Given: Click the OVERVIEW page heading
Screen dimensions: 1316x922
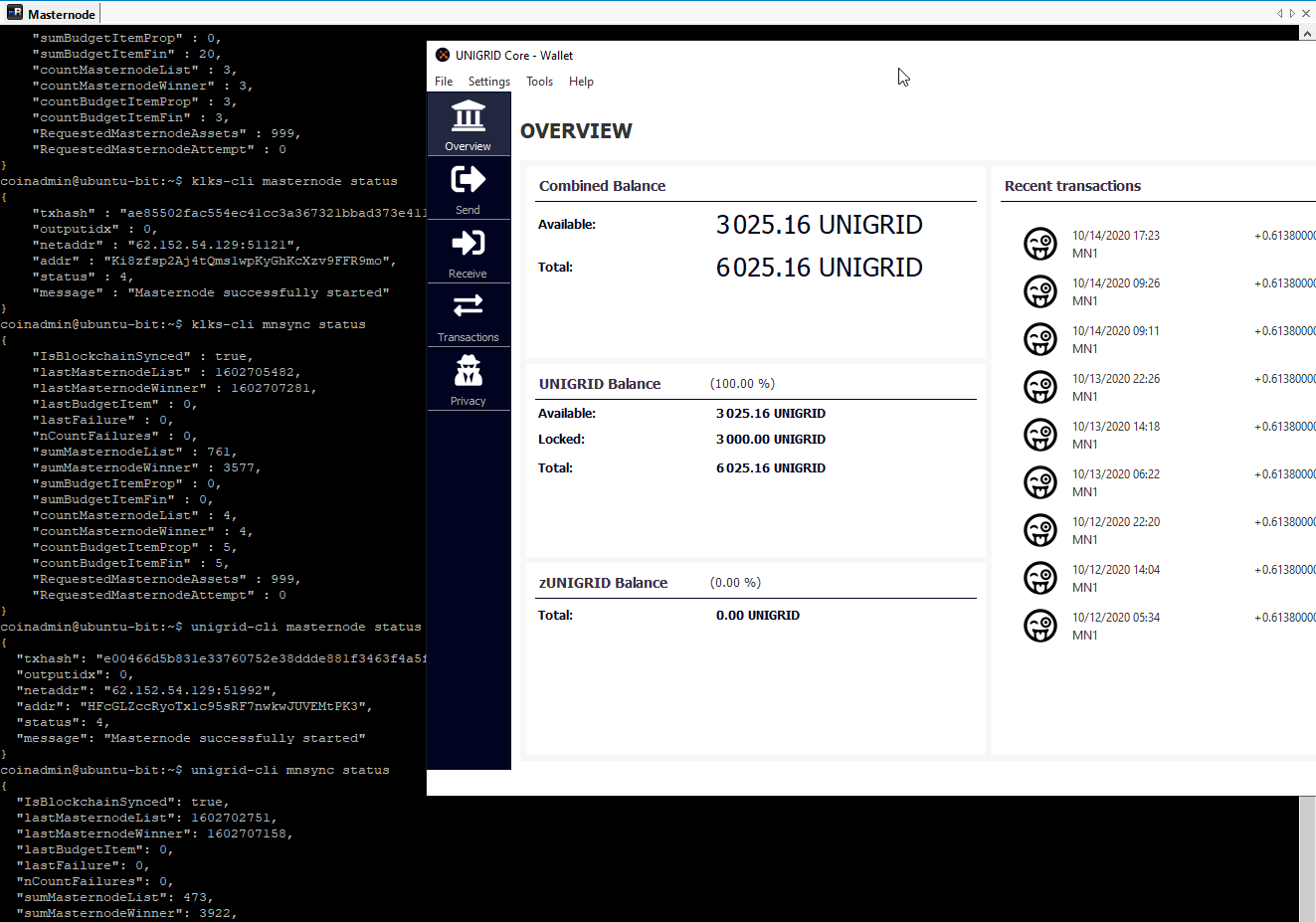Looking at the screenshot, I should coord(576,131).
